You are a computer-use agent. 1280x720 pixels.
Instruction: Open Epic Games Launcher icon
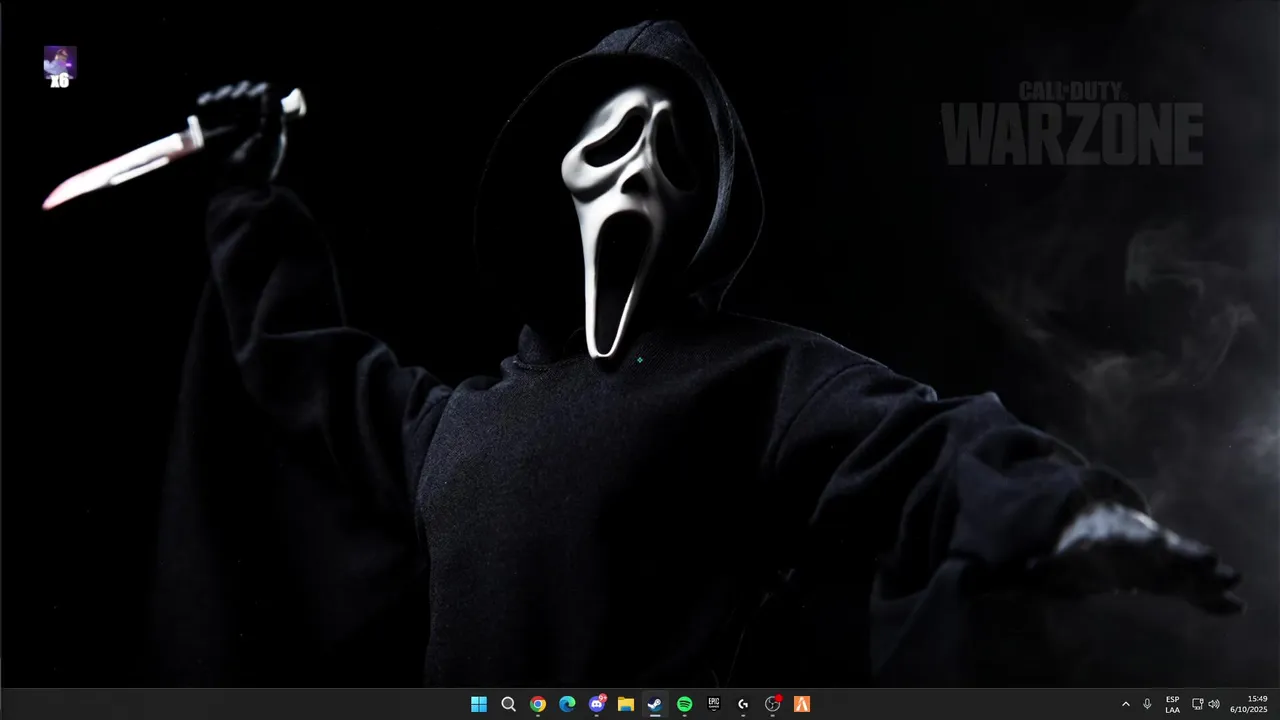(714, 704)
